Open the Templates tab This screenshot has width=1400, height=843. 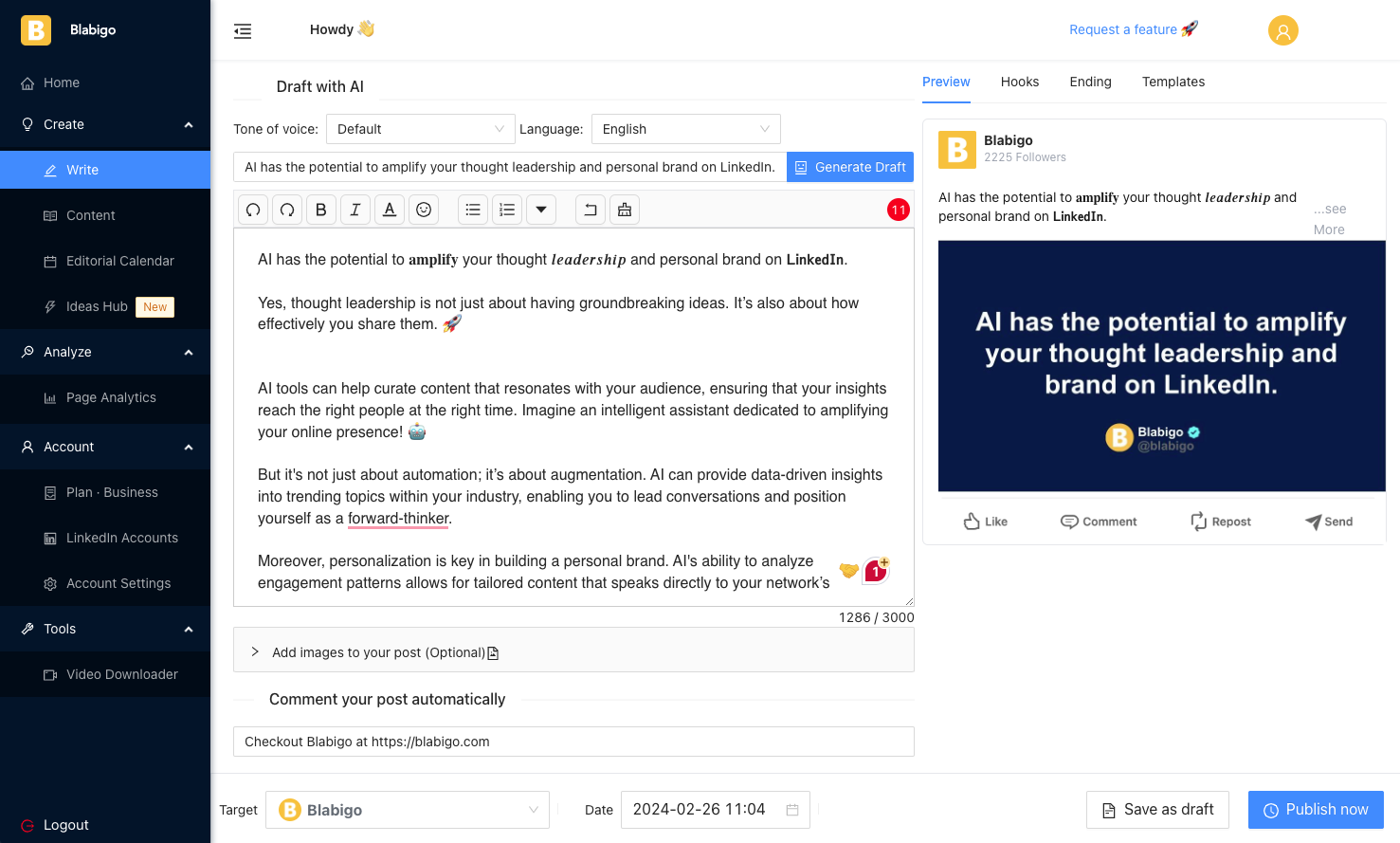[1173, 82]
